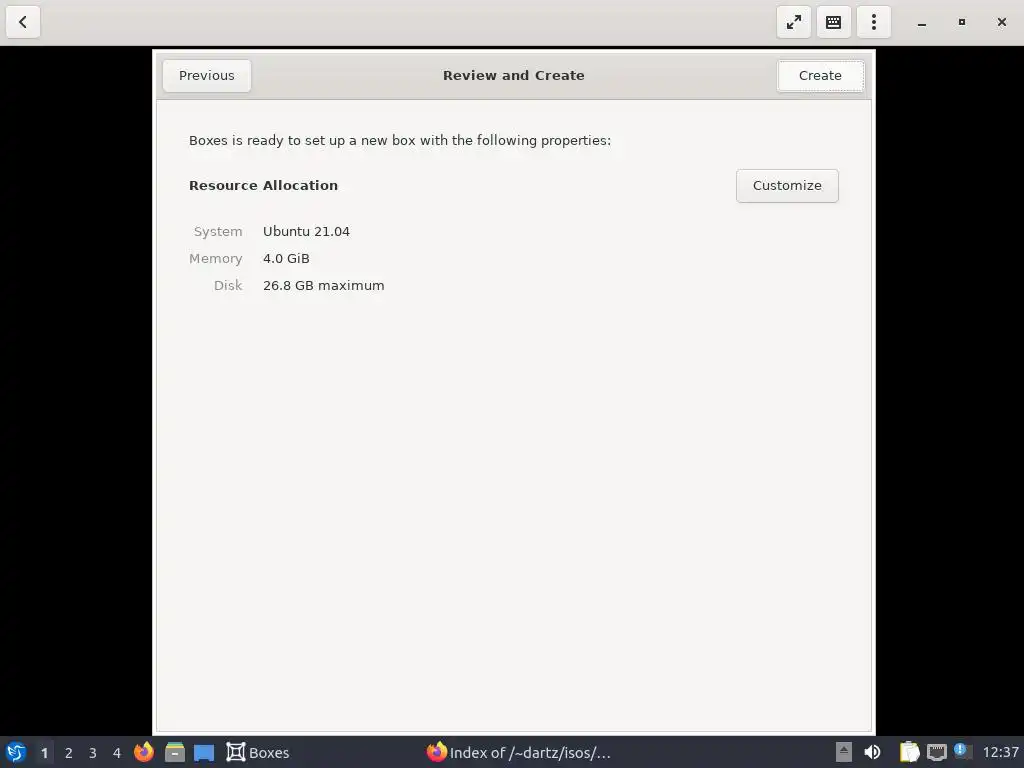This screenshot has width=1024, height=768.
Task: Switch to workspace 1
Action: coord(44,753)
